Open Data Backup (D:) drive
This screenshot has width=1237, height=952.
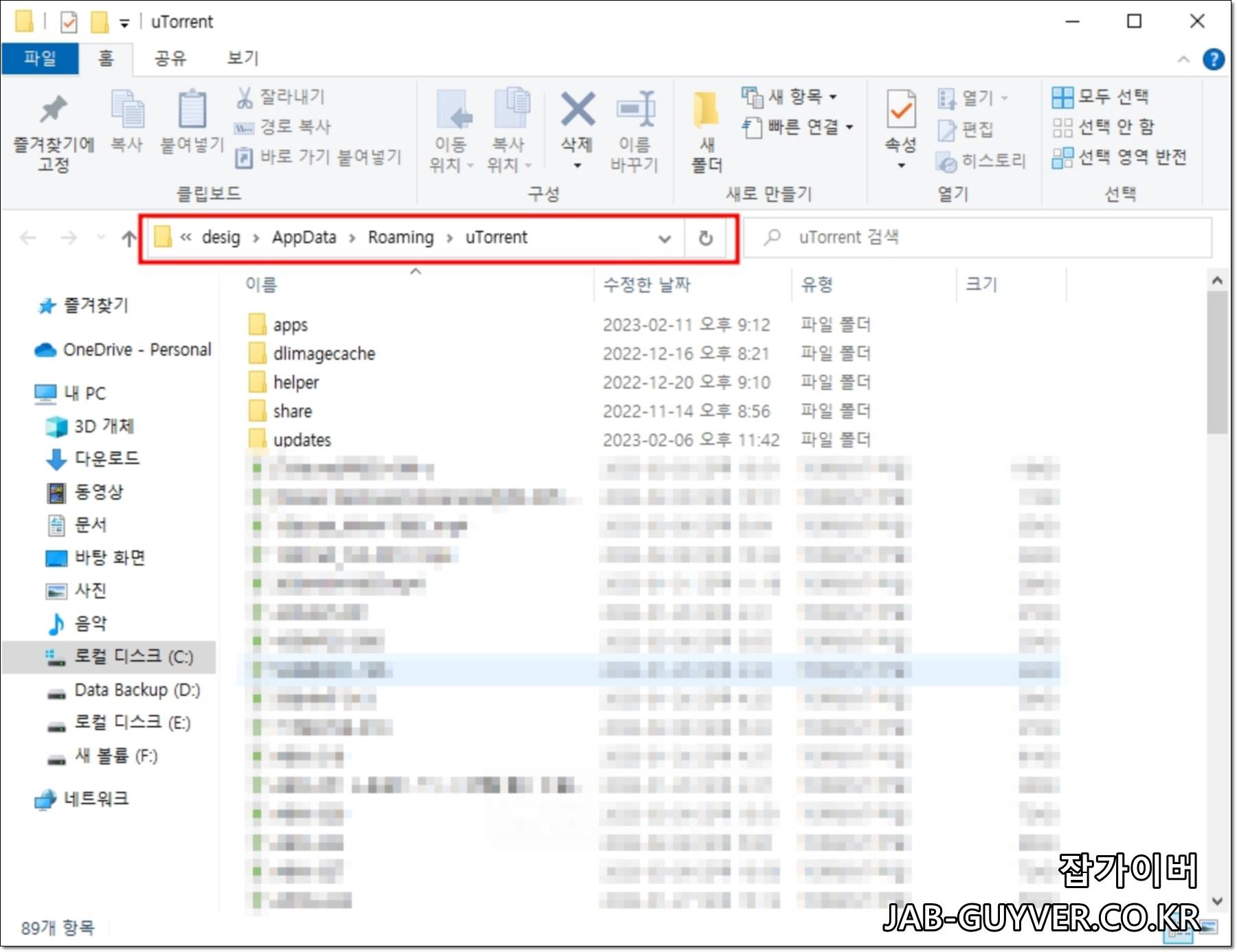123,690
